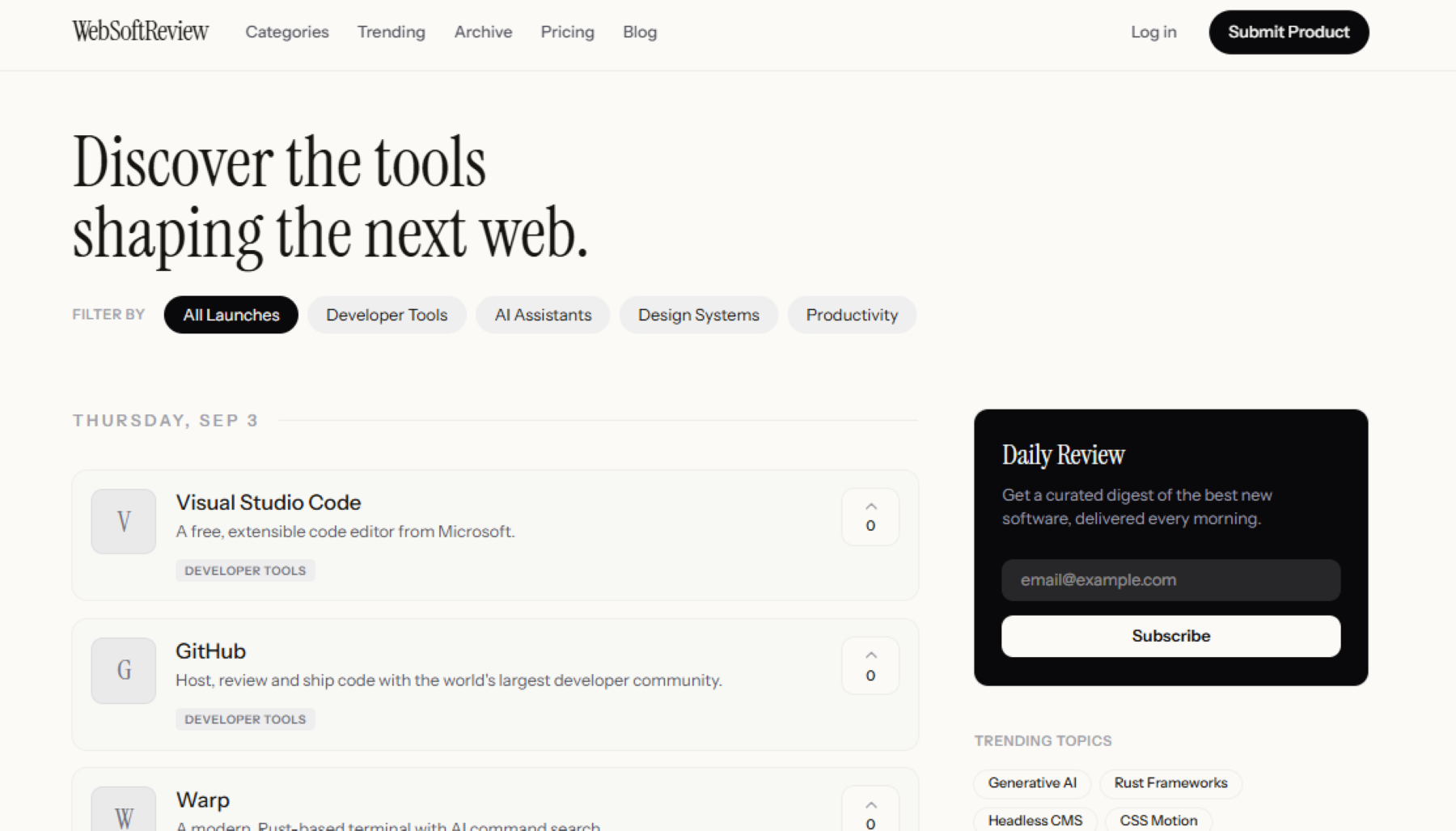Open the Pricing page
The image size is (1456, 831).
(567, 32)
